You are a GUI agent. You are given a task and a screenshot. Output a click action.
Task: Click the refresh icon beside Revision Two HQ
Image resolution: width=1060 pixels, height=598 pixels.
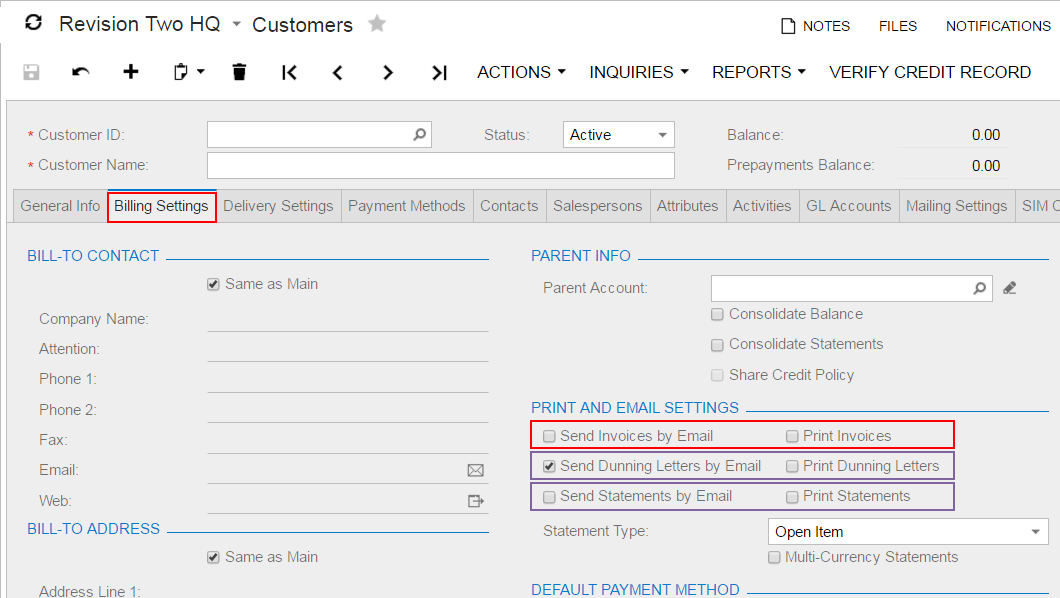click(x=33, y=23)
